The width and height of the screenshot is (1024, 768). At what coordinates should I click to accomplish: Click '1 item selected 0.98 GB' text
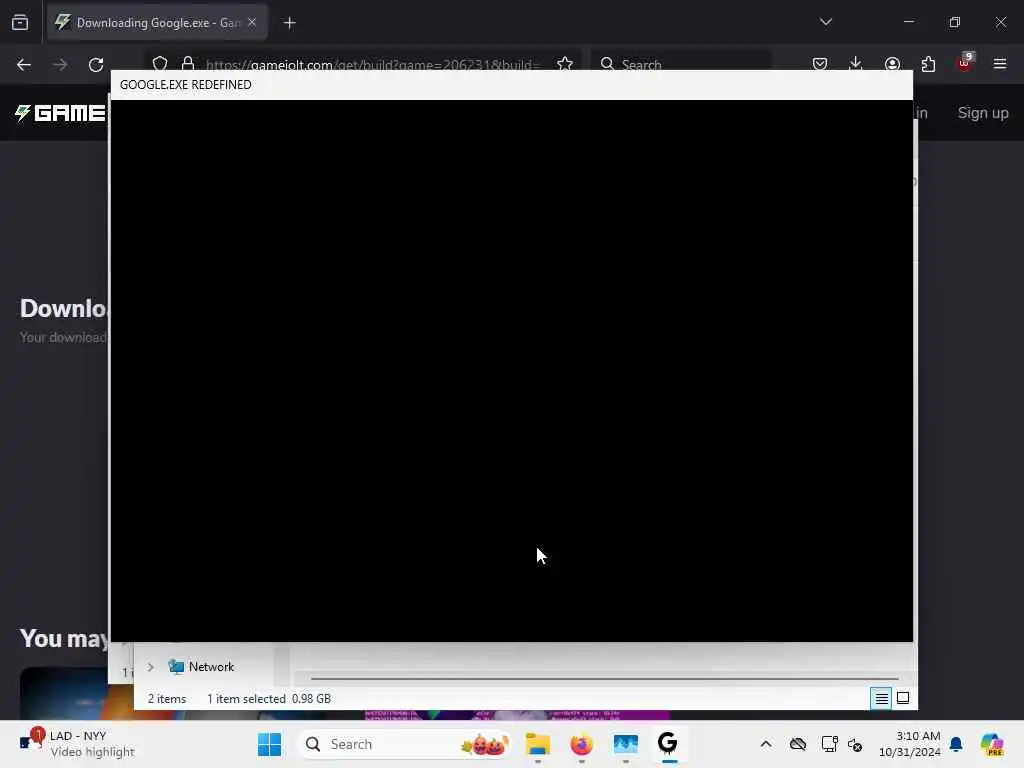pos(268,699)
